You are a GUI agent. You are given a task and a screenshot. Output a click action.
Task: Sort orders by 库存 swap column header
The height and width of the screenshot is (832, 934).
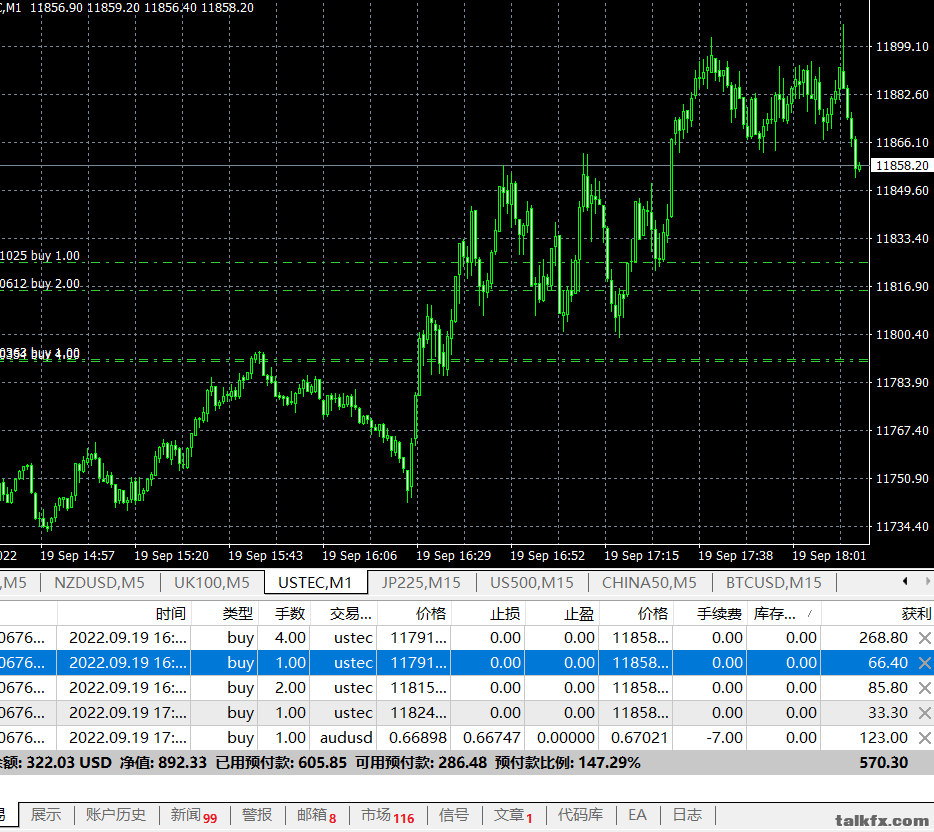pyautogui.click(x=784, y=613)
